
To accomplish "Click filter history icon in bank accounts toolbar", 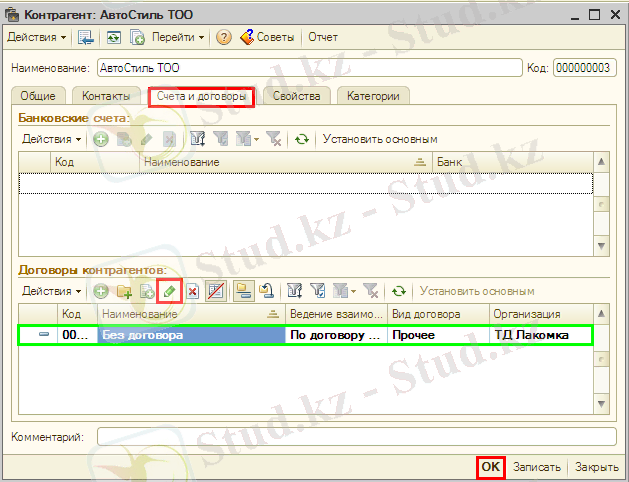I will [x=243, y=139].
